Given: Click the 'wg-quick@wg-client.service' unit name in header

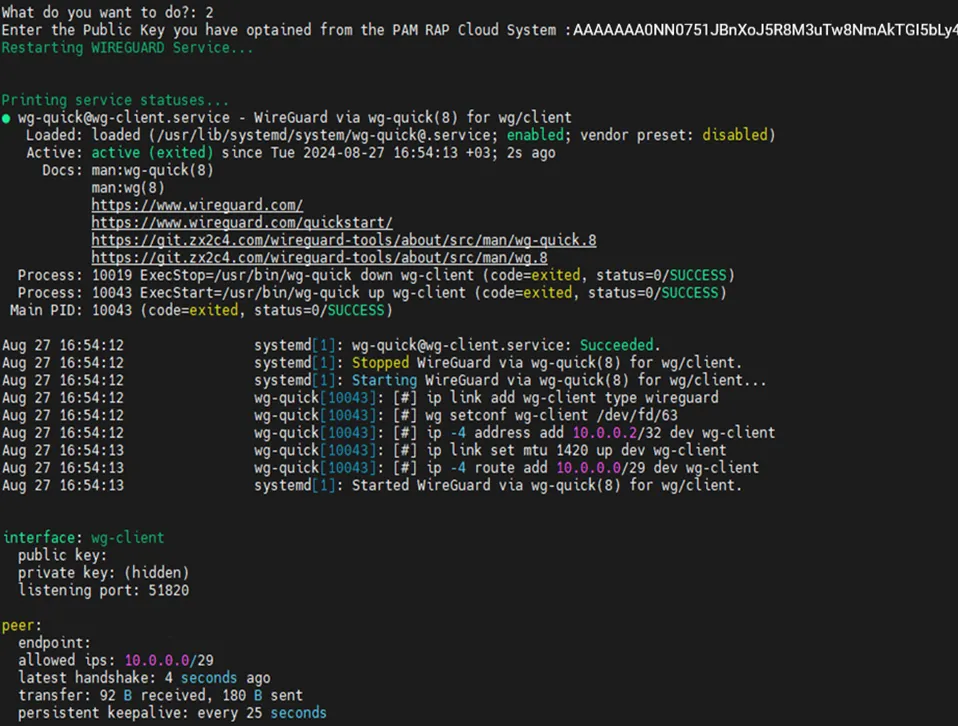Looking at the screenshot, I should coord(123,118).
